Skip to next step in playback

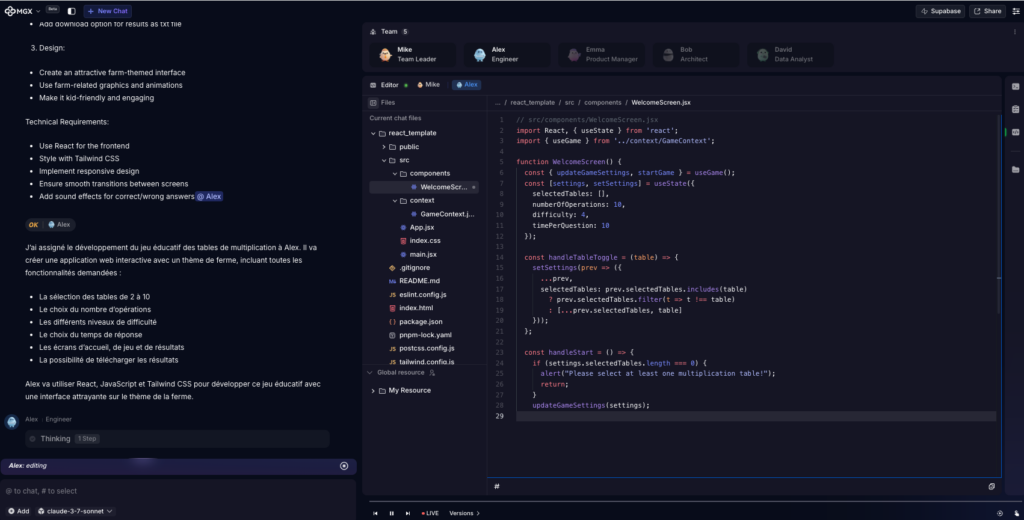tap(407, 513)
